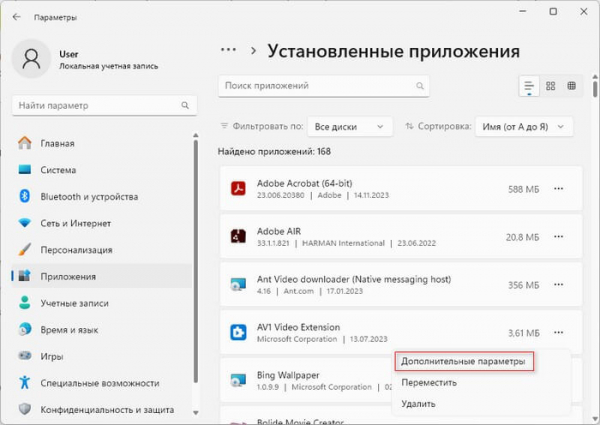Click Adobe AIR app name

coord(279,231)
